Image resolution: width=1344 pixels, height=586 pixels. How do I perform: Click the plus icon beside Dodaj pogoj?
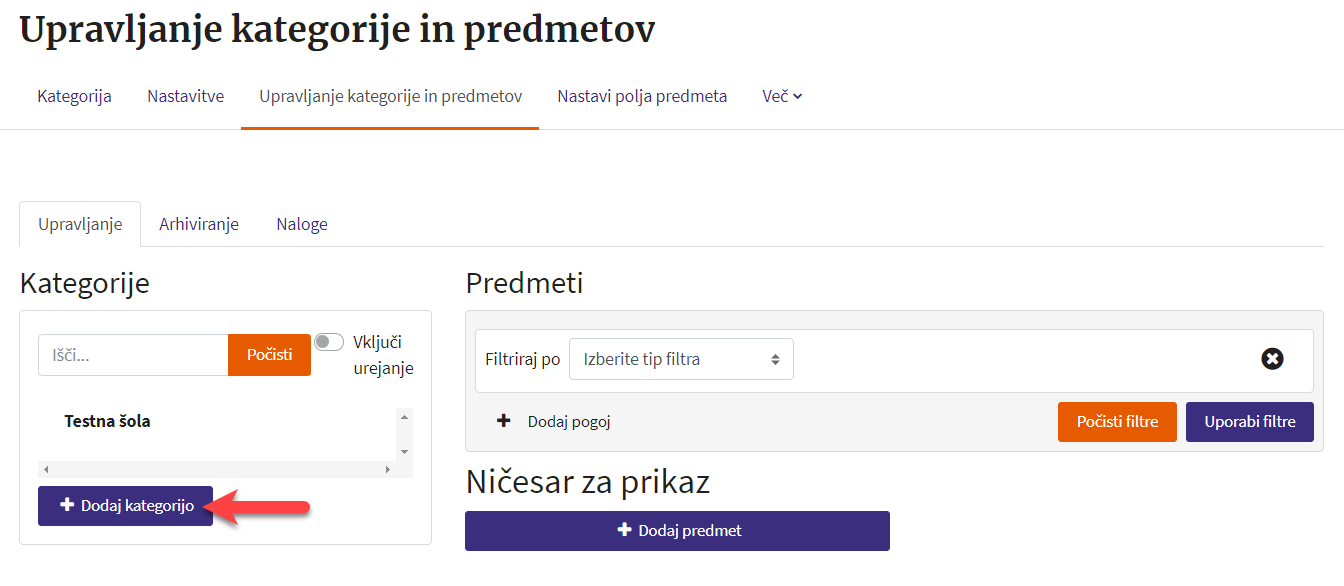(504, 421)
